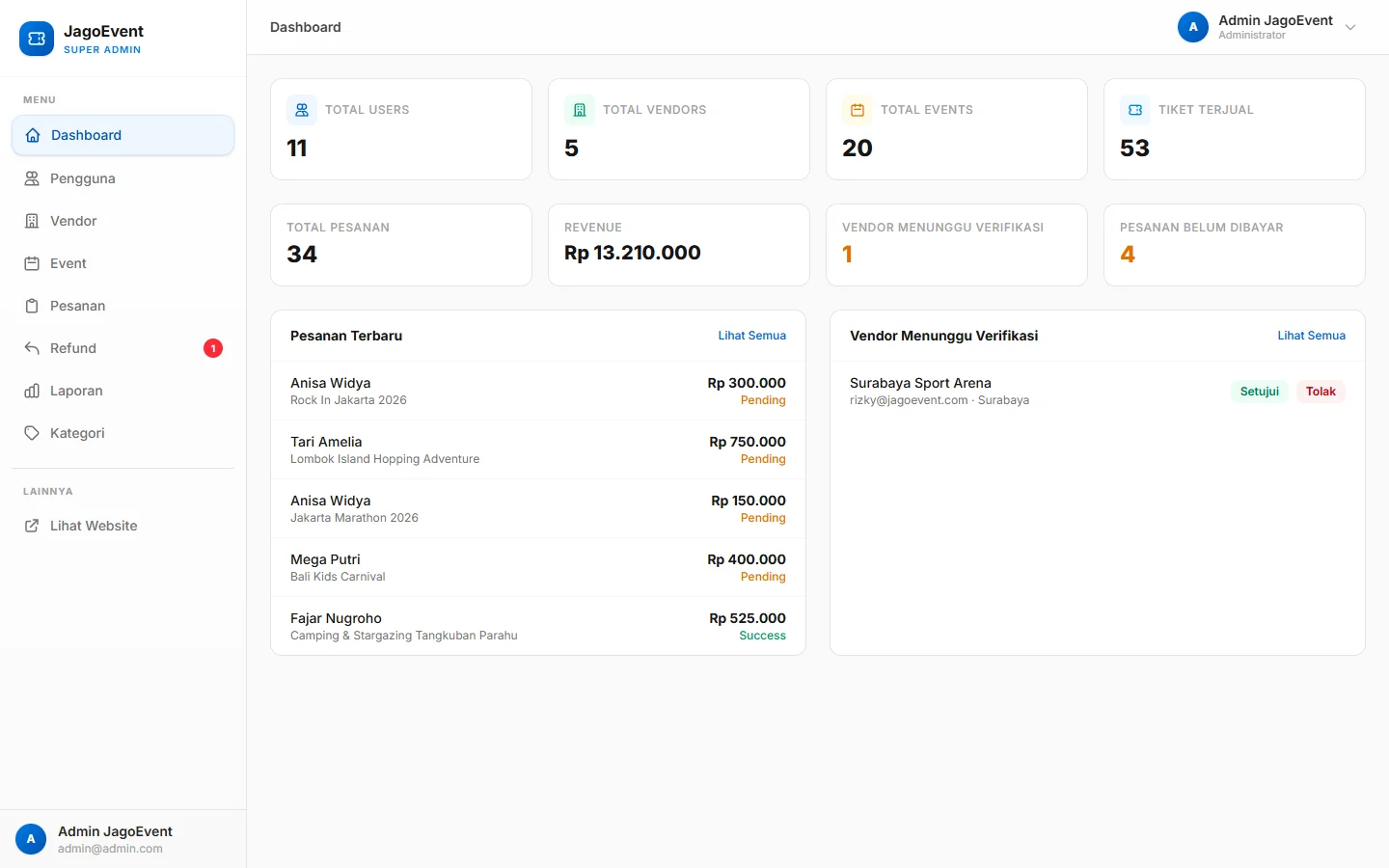
Task: Click the Pengguna users icon
Action: [x=32, y=178]
